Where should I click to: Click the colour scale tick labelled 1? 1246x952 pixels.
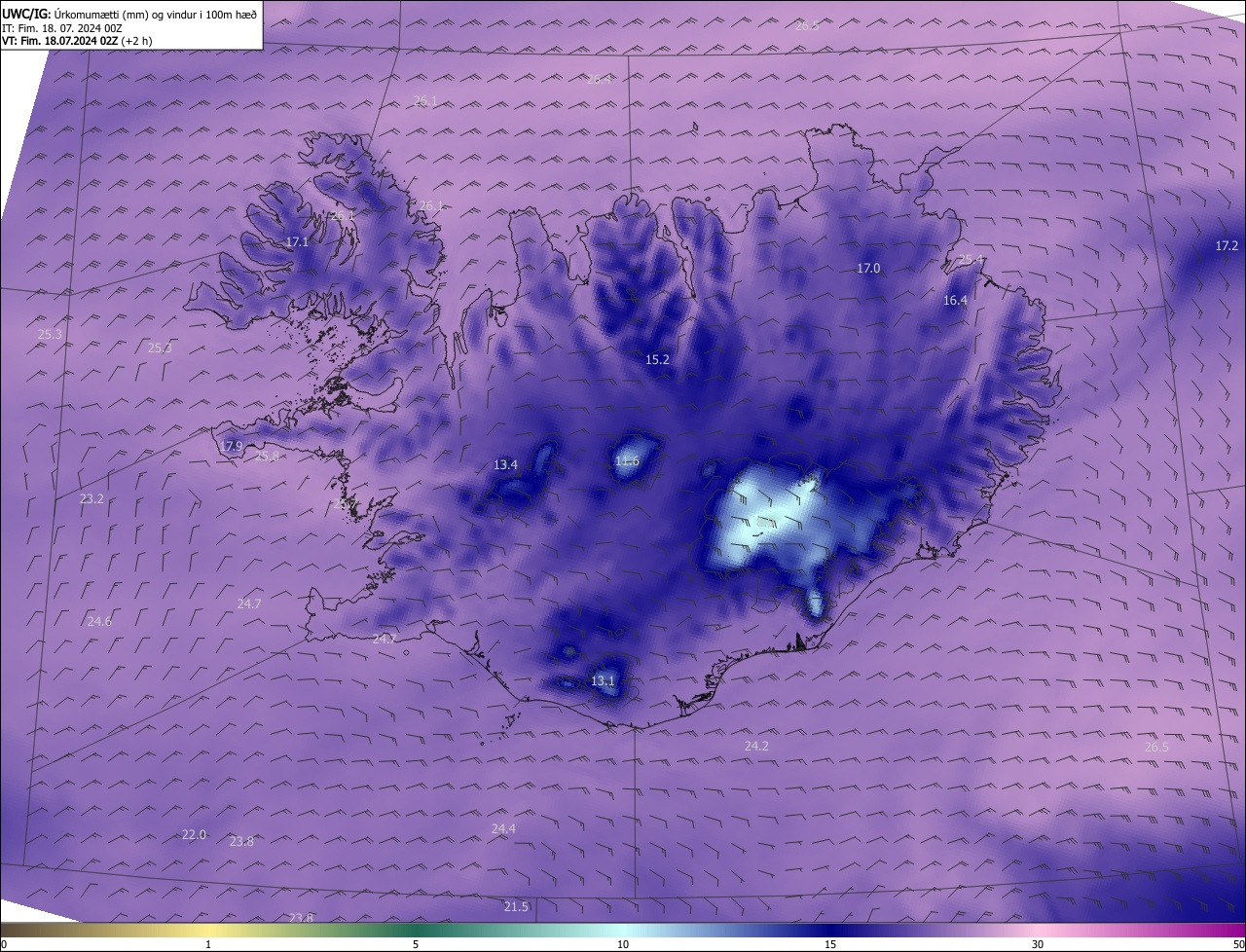click(x=208, y=944)
